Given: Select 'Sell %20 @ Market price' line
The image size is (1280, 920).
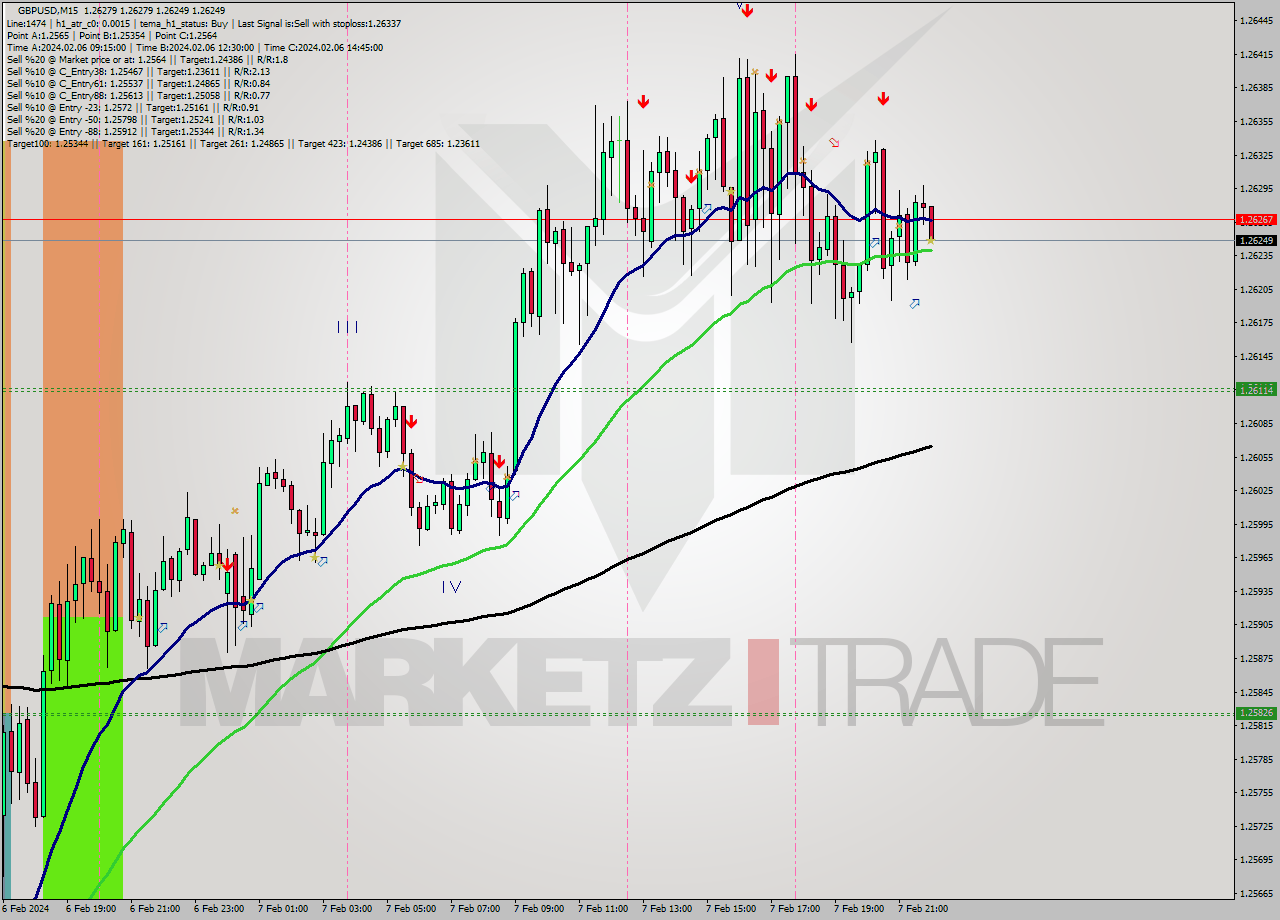Looking at the screenshot, I should (x=147, y=59).
